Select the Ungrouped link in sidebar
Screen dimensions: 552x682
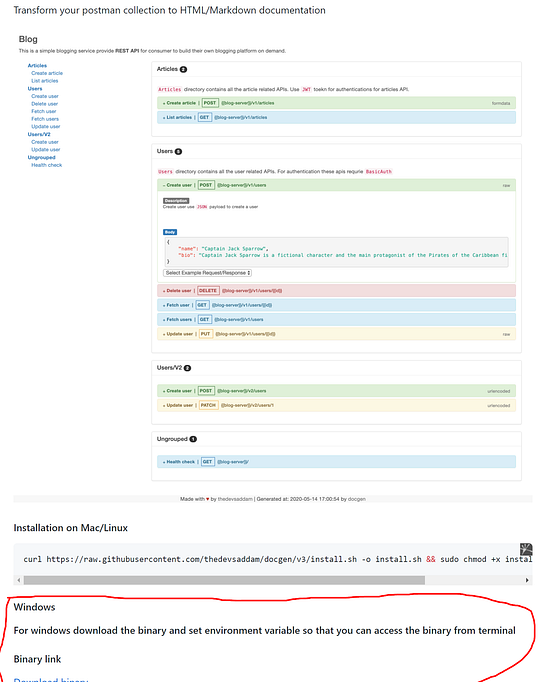[x=41, y=157]
